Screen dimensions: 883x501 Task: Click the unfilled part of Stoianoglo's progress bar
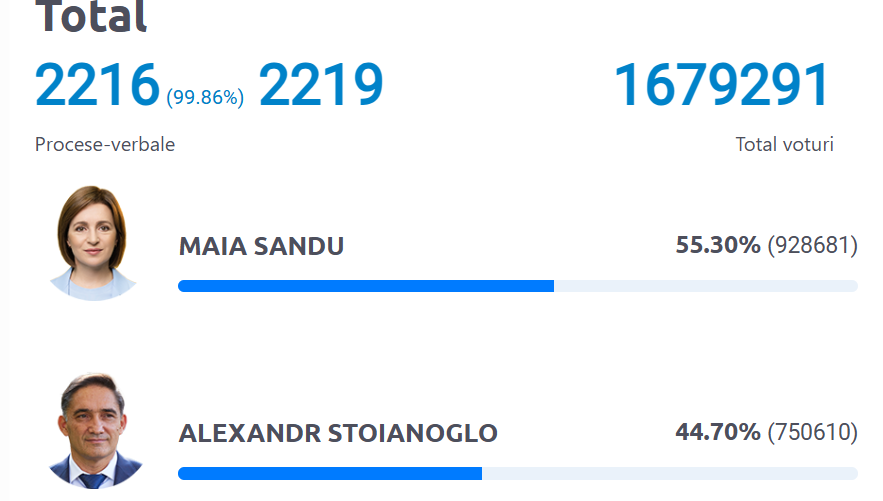click(x=669, y=473)
